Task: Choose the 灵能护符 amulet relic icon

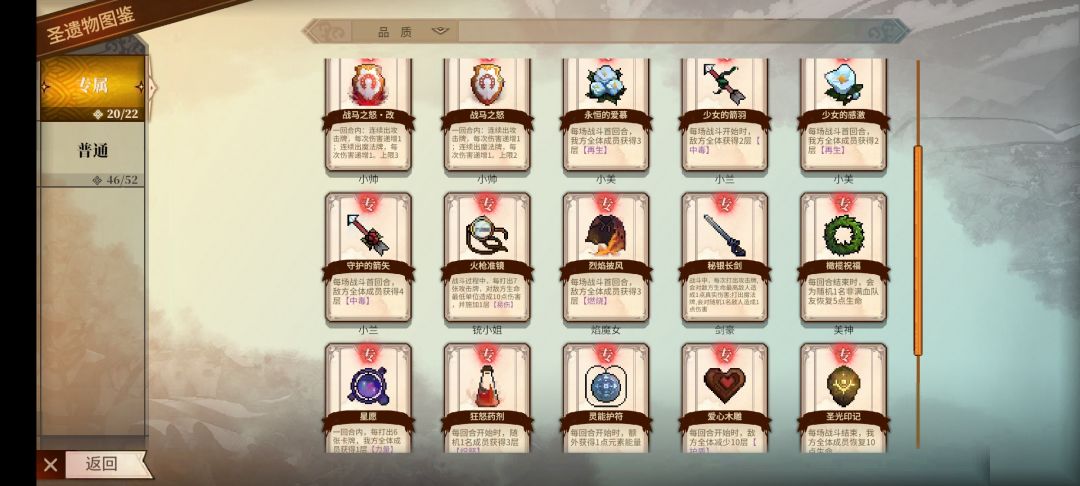Action: pyautogui.click(x=606, y=385)
